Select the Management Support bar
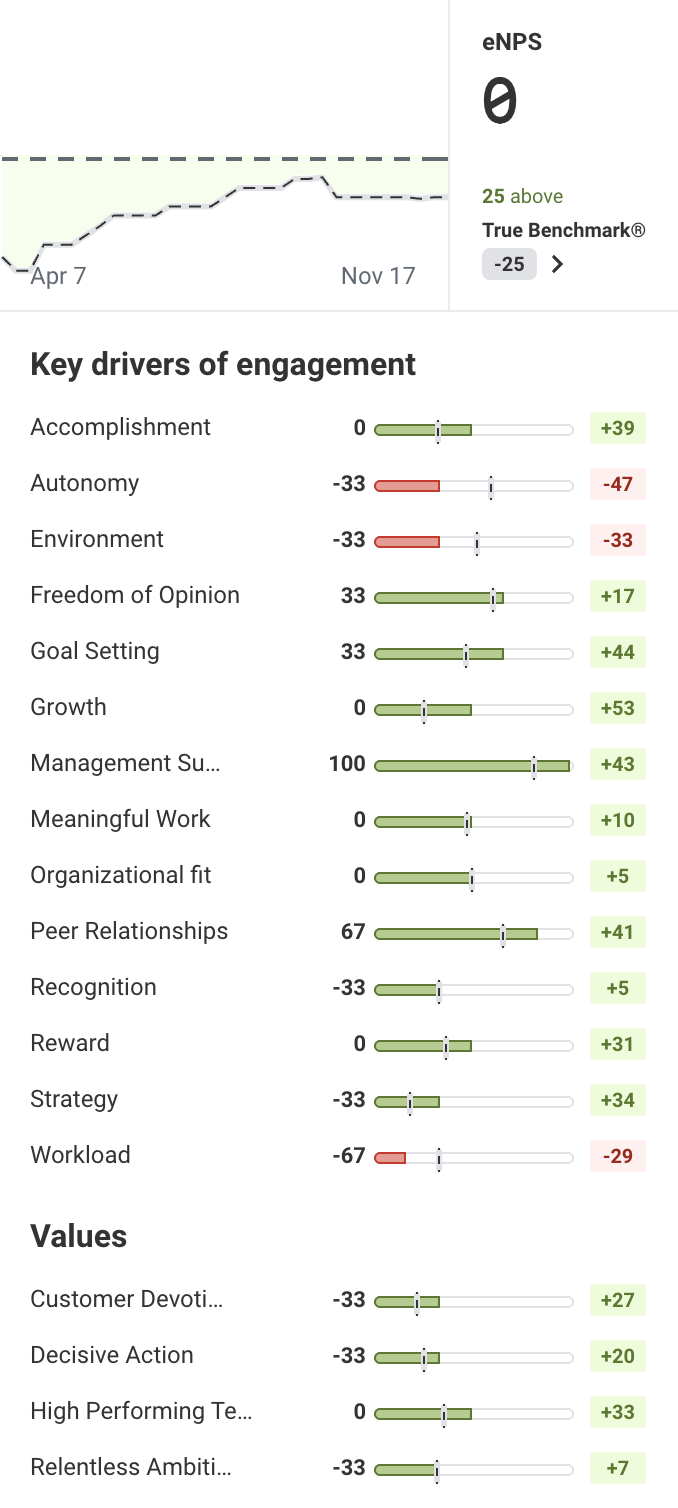Viewport: 678px width, 1508px height. click(x=473, y=766)
